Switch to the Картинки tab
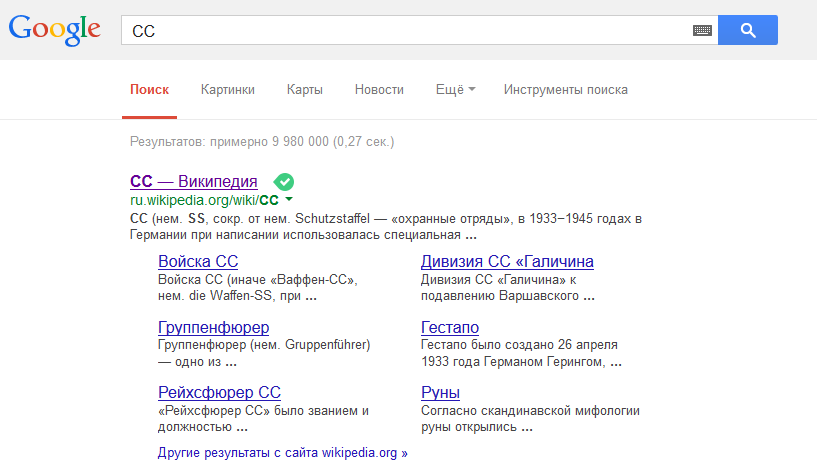 (228, 90)
